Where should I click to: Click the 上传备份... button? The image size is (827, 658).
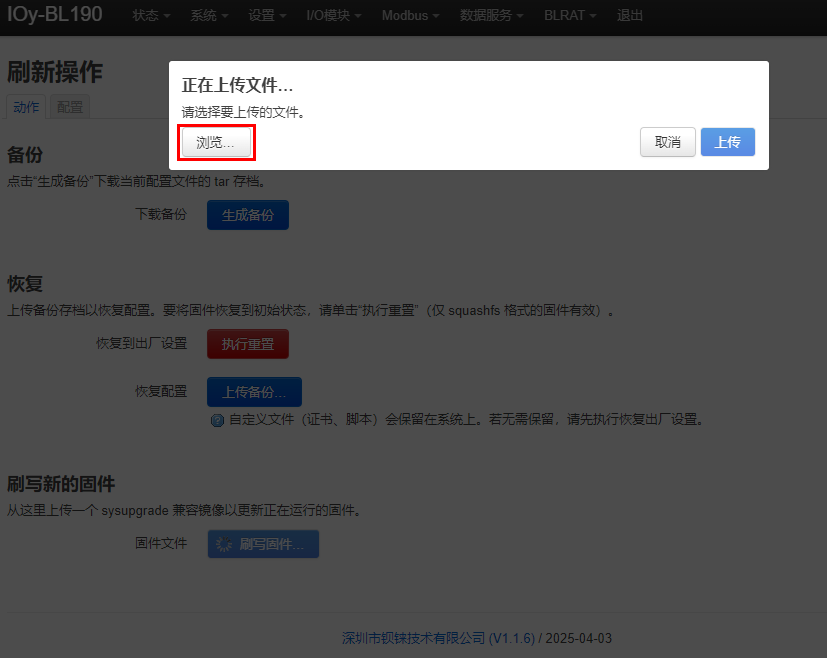254,392
